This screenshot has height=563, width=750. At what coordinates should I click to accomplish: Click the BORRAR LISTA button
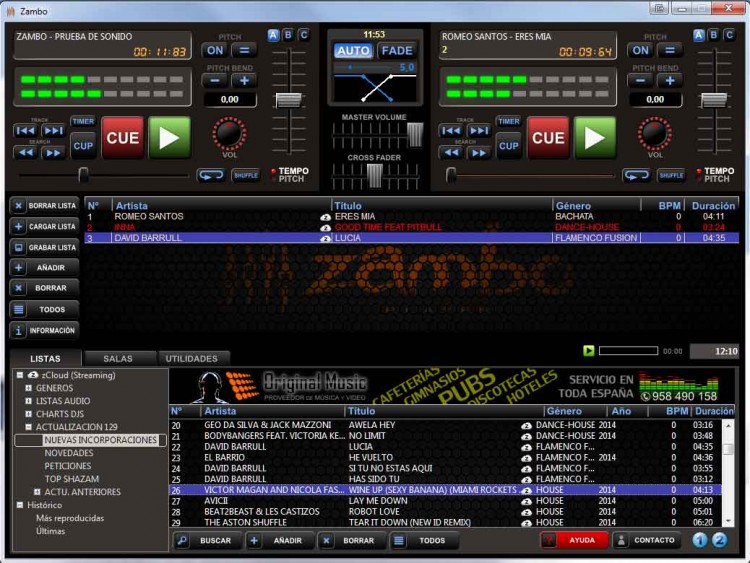click(44, 206)
